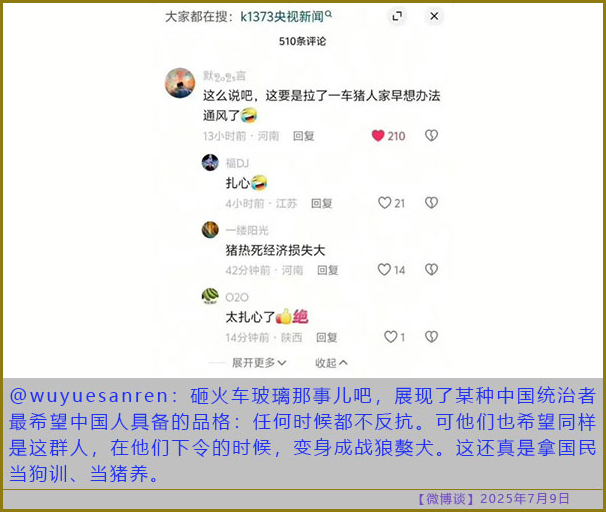The image size is (606, 512).
Task: Like the 太扎心了 reply from Shaanxi
Action: coord(390,337)
